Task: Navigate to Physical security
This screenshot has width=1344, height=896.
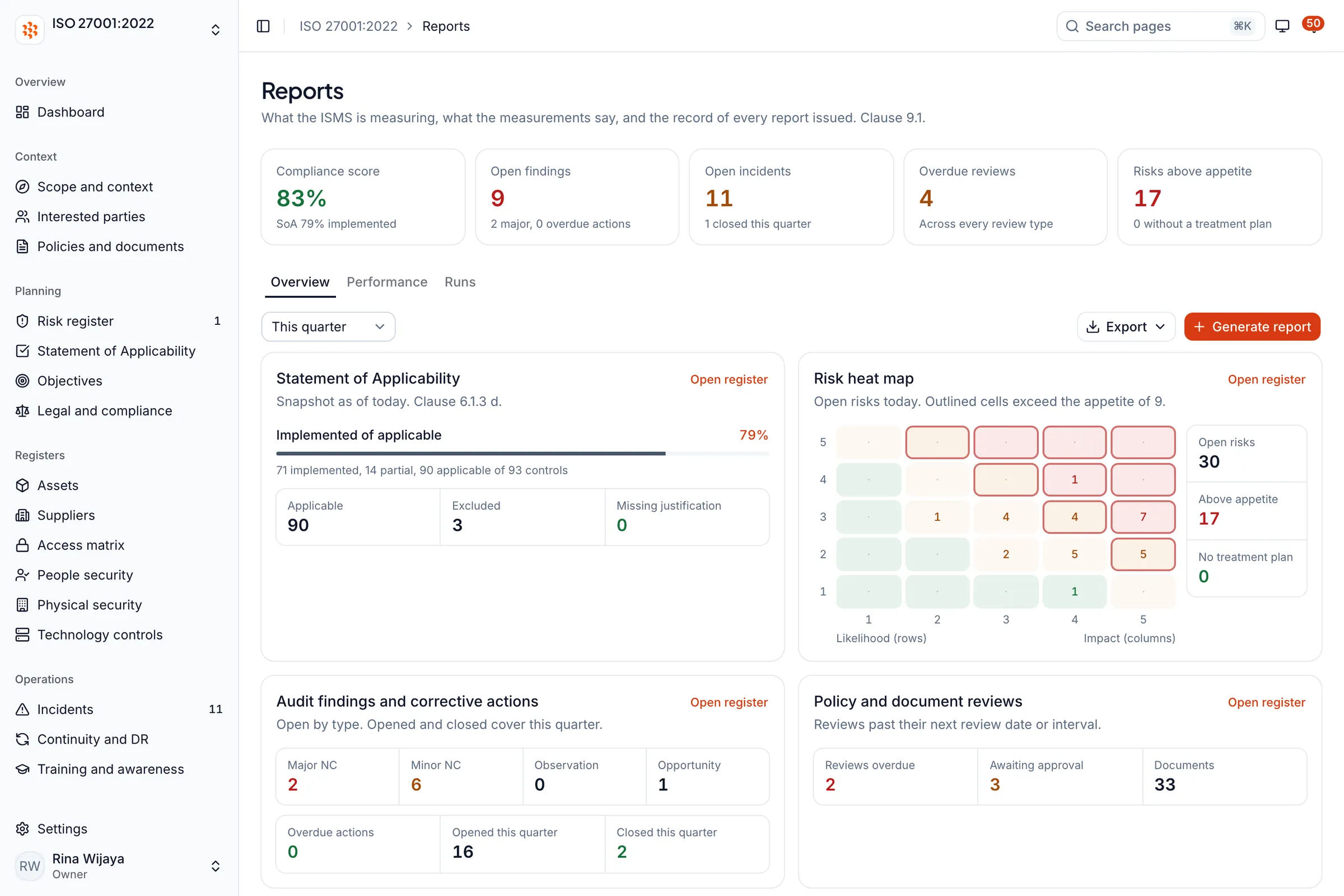Action: 119,605
